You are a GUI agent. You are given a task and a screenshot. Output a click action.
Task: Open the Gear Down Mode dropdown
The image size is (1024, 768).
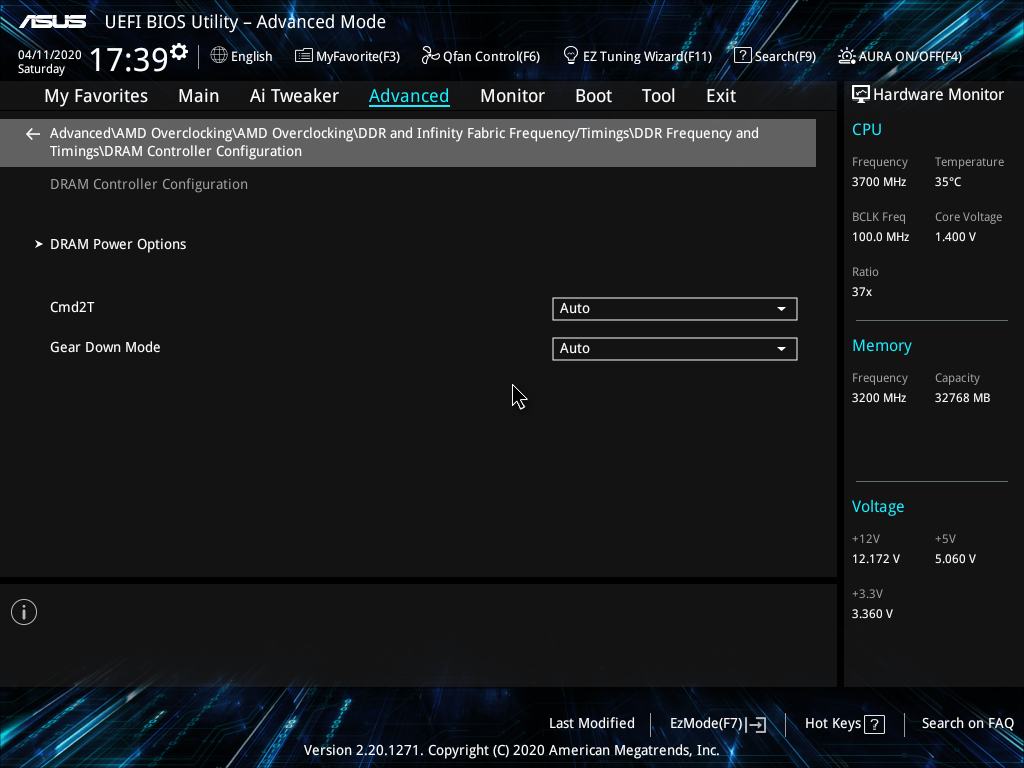675,349
